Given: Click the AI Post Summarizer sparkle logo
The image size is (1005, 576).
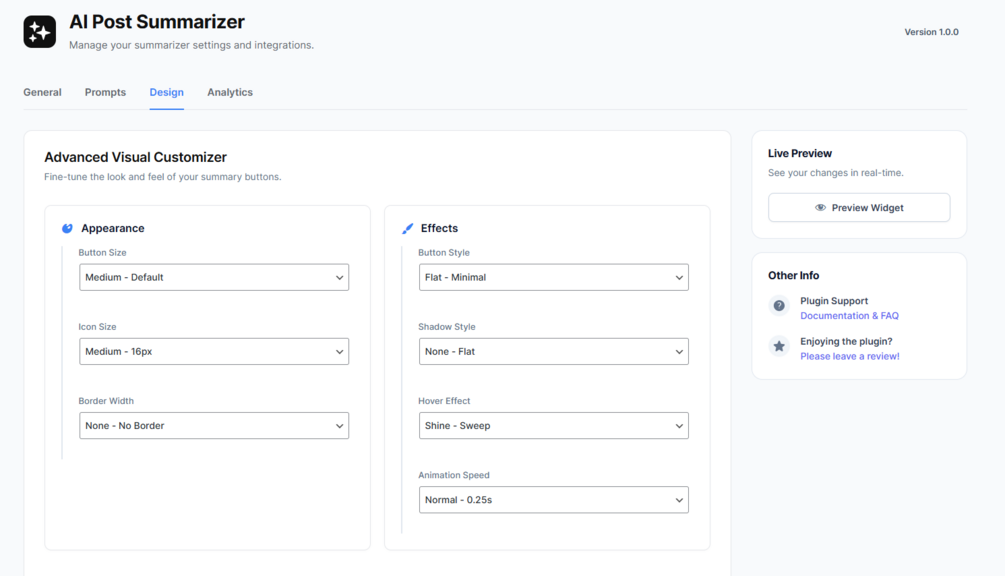Looking at the screenshot, I should click(40, 32).
